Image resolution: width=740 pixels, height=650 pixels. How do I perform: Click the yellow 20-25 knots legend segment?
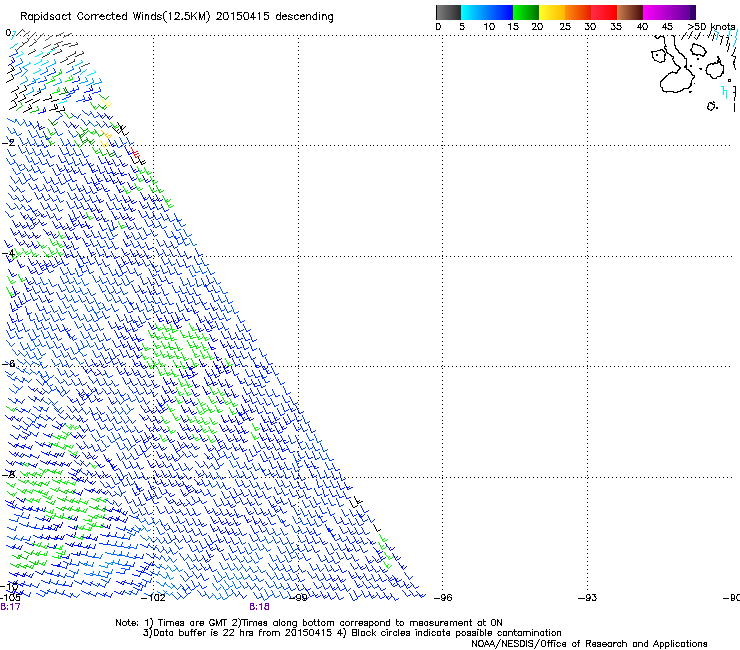pos(552,12)
